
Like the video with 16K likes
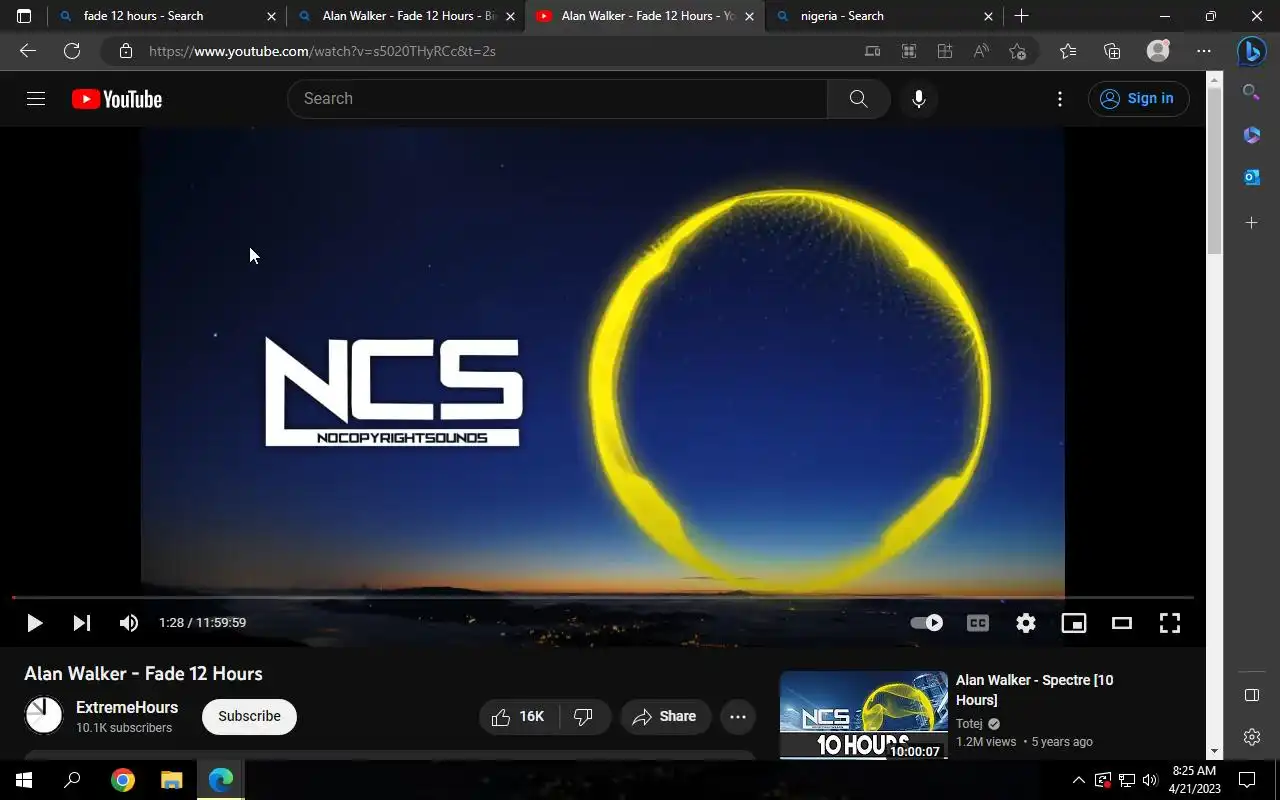518,716
